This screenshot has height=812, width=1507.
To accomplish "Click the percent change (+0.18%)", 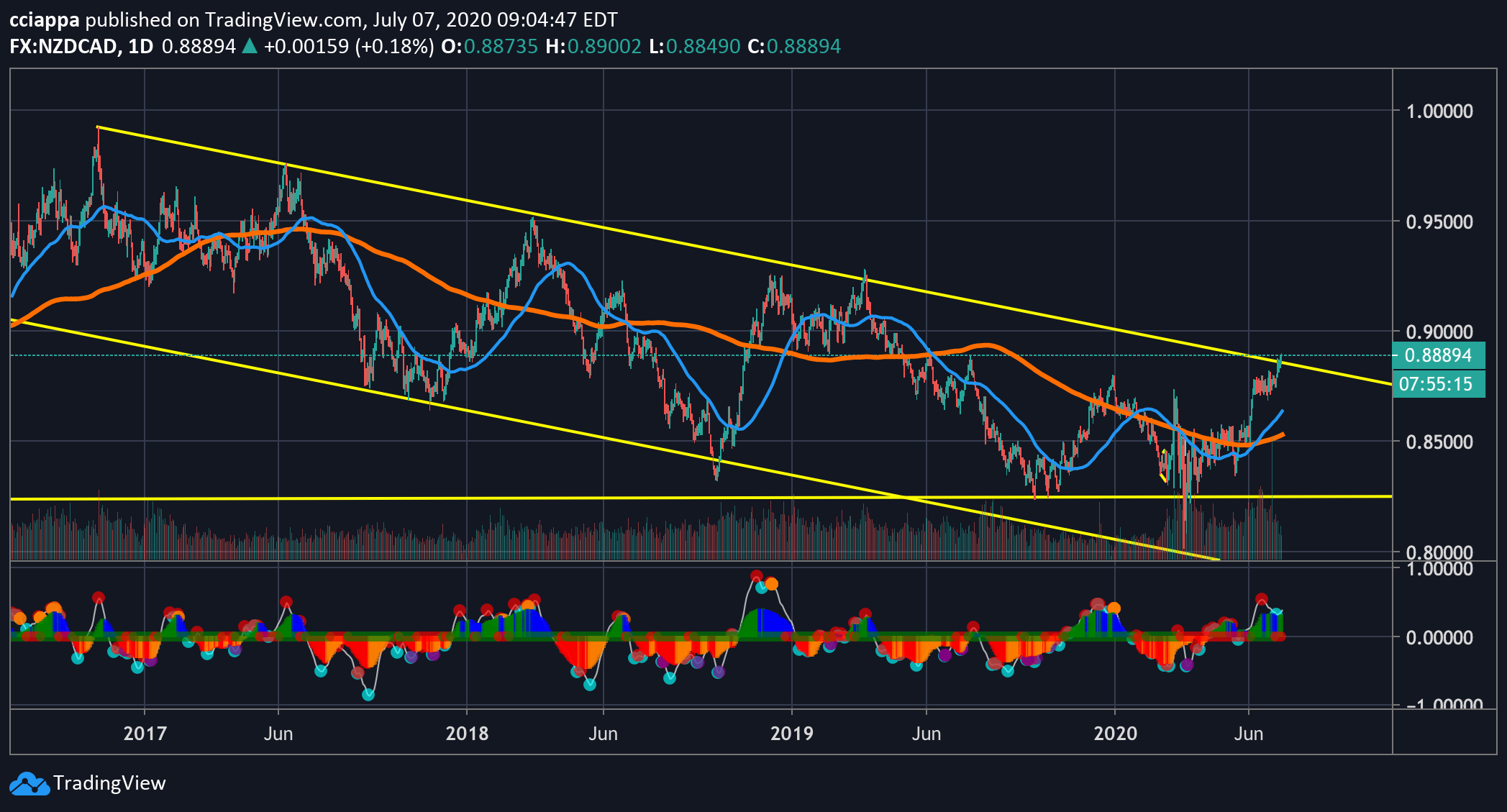I will (x=394, y=47).
